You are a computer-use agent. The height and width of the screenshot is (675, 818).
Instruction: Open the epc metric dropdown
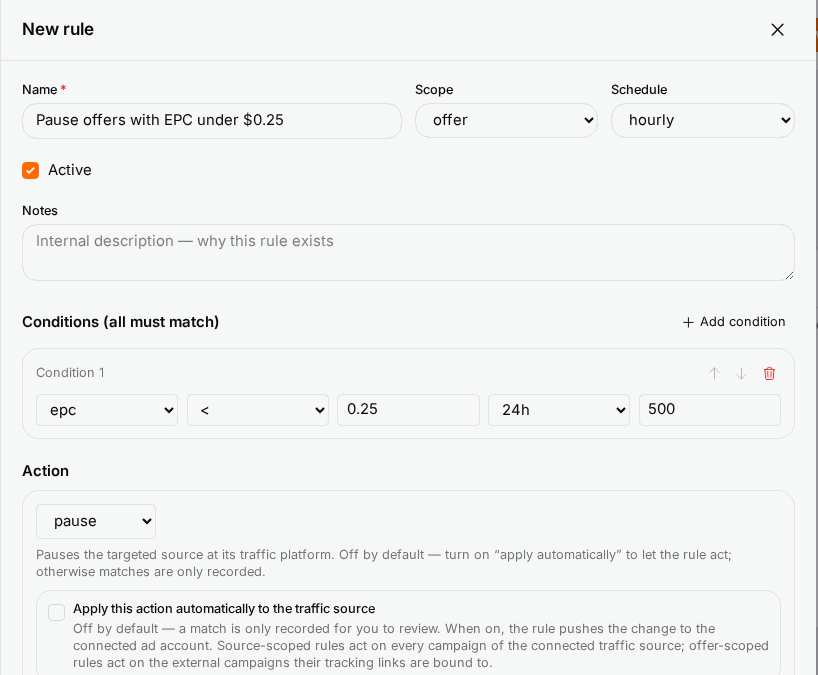point(107,410)
